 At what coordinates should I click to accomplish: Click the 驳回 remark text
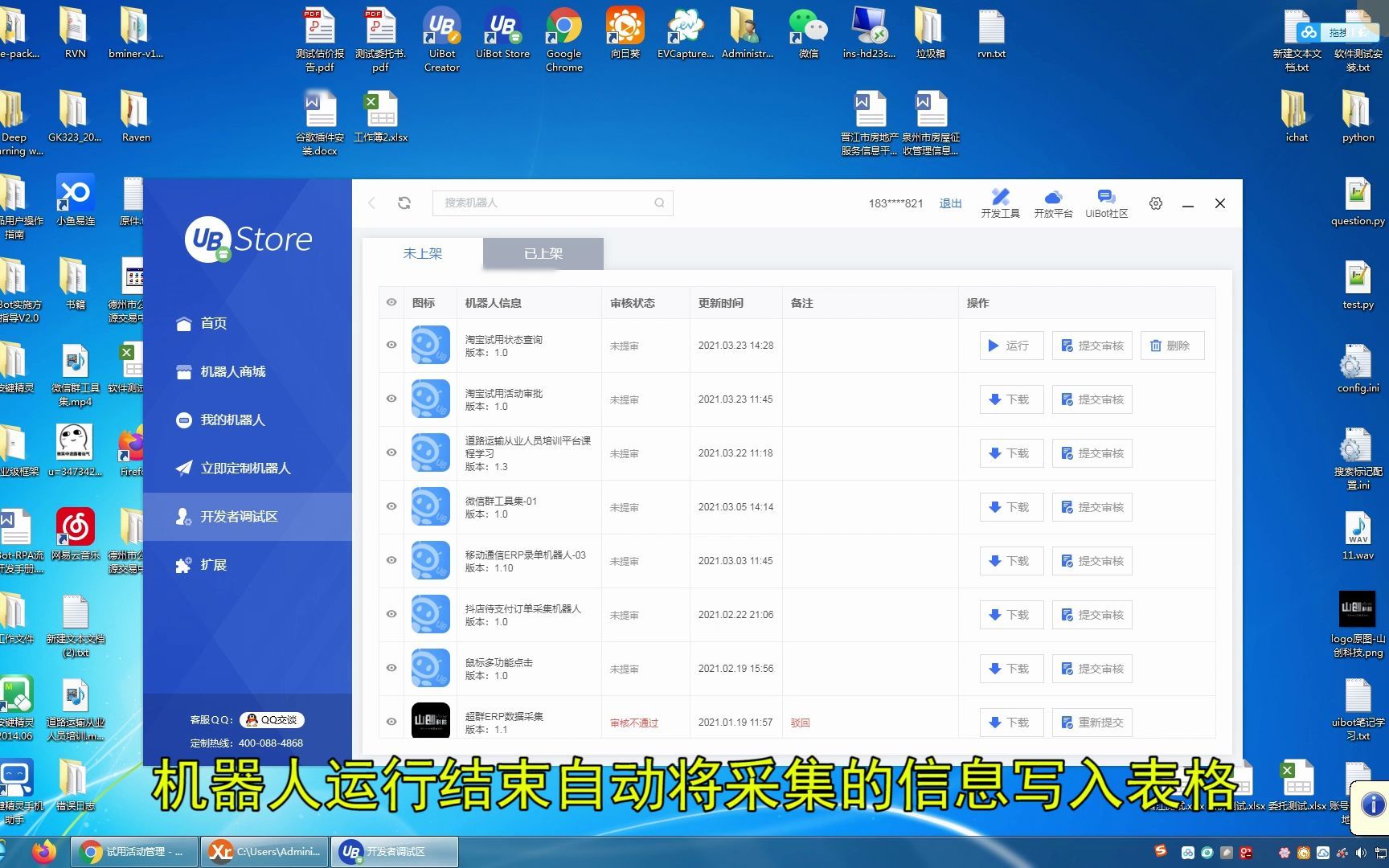800,723
